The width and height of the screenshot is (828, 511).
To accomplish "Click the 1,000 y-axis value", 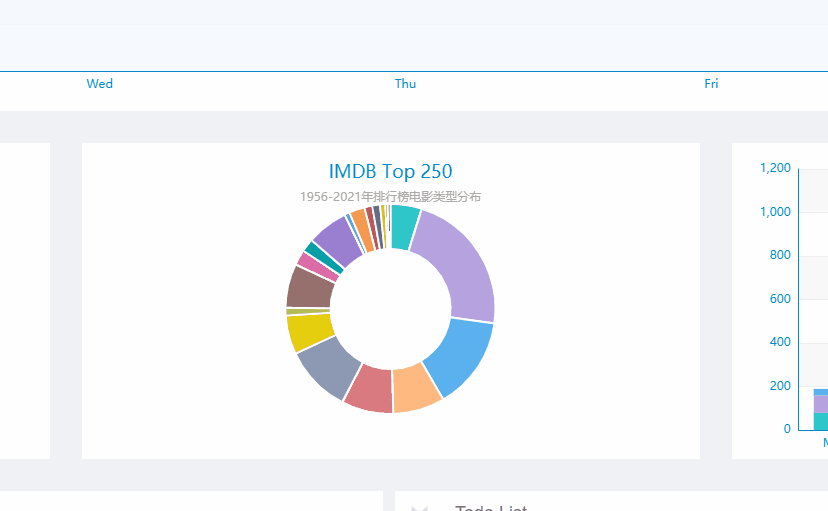I will tap(775, 212).
